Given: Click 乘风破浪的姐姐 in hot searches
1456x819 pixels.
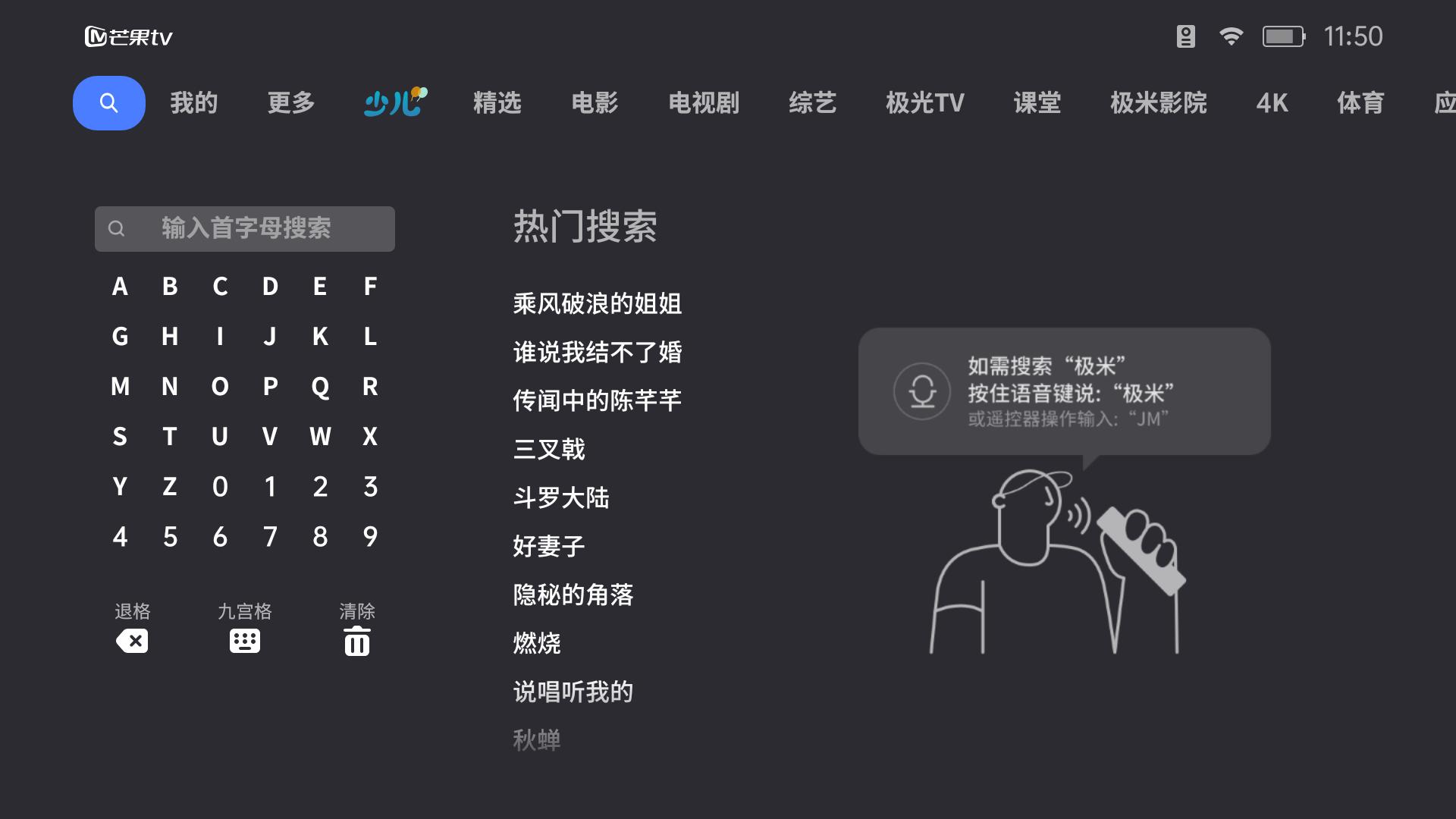Looking at the screenshot, I should 597,304.
